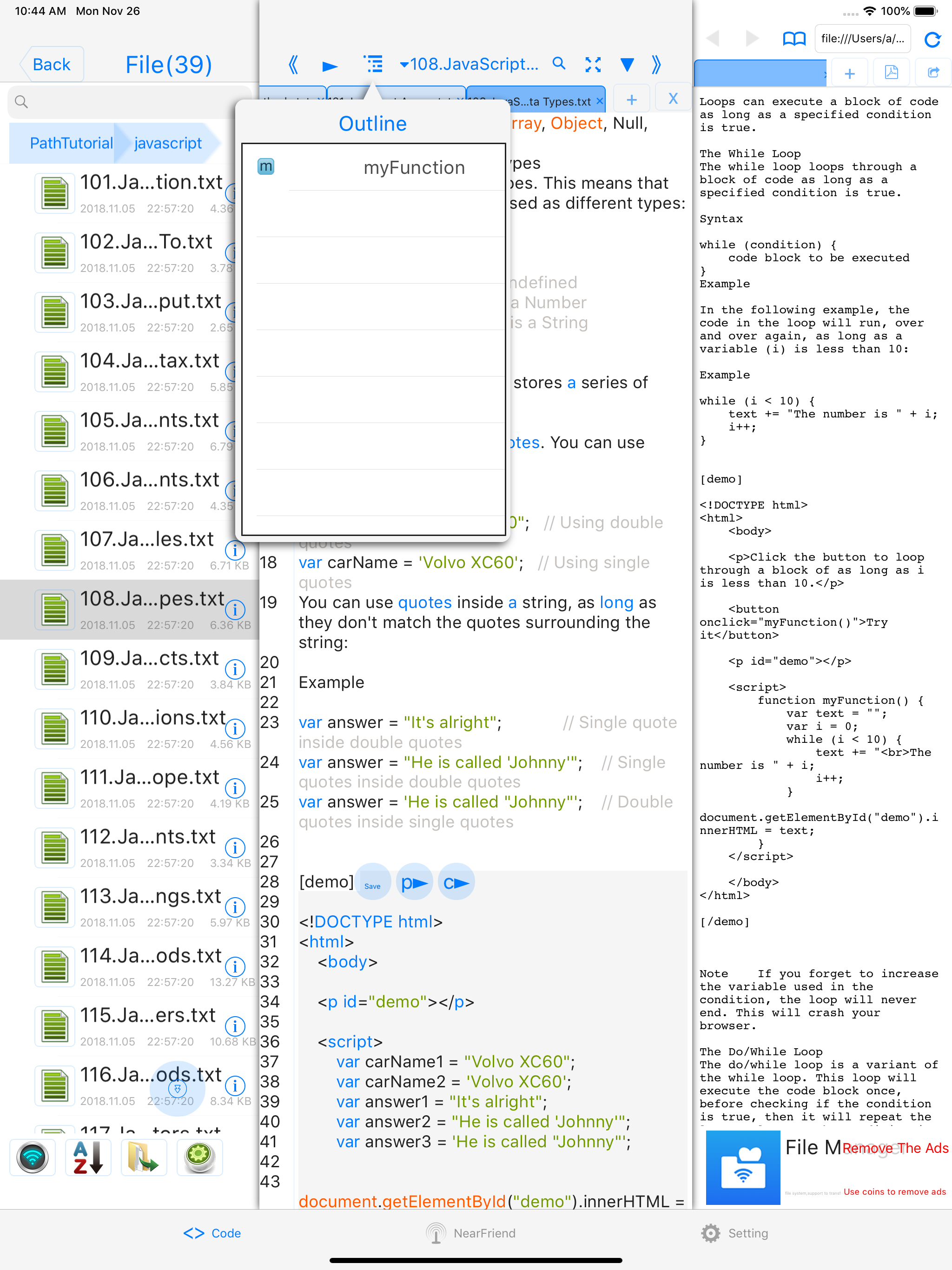Open file 109.Ja...cts.txt

pyautogui.click(x=130, y=669)
